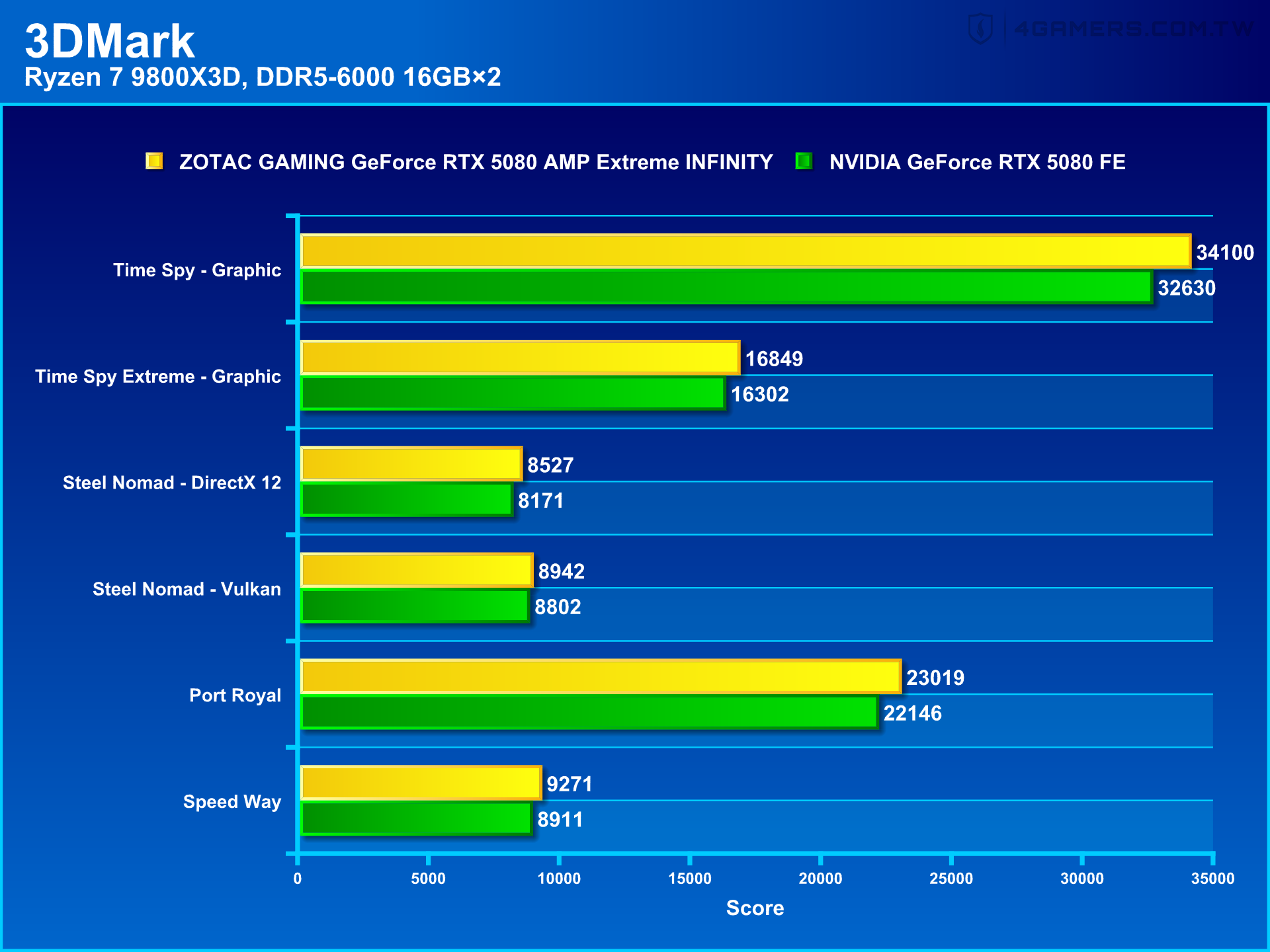Click the yellow ZOTAC legend swatch

(x=154, y=161)
